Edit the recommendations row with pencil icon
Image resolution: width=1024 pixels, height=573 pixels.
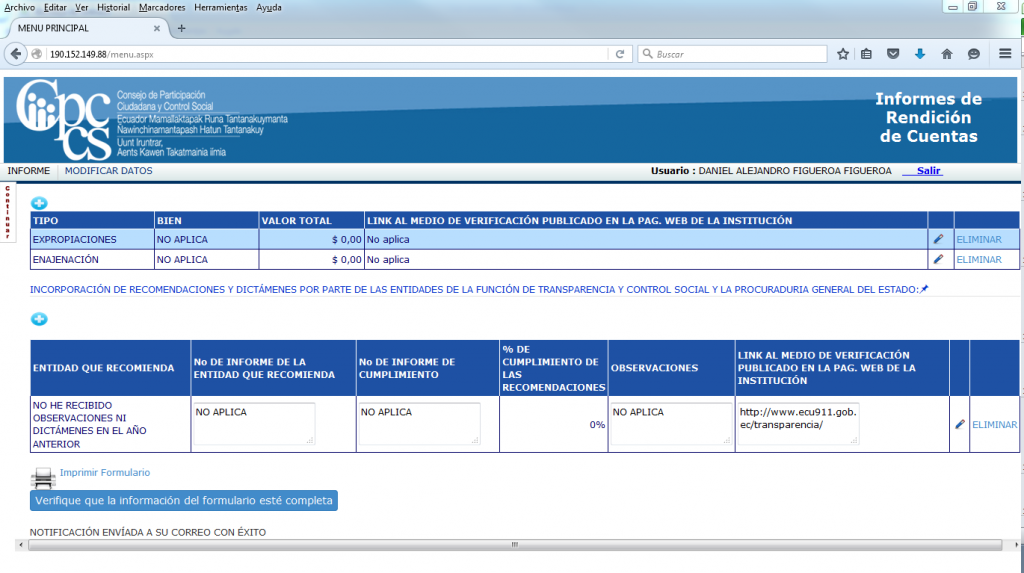coord(960,424)
